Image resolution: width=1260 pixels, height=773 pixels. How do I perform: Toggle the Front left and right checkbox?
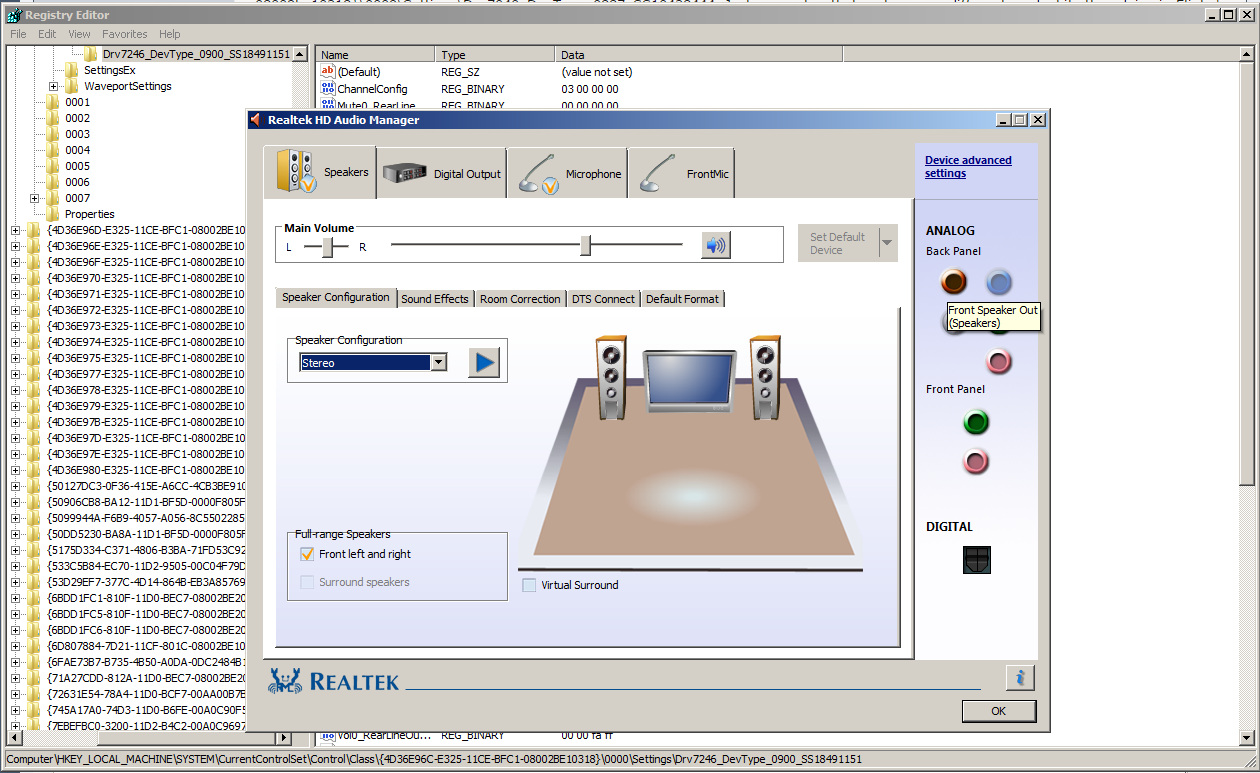307,554
